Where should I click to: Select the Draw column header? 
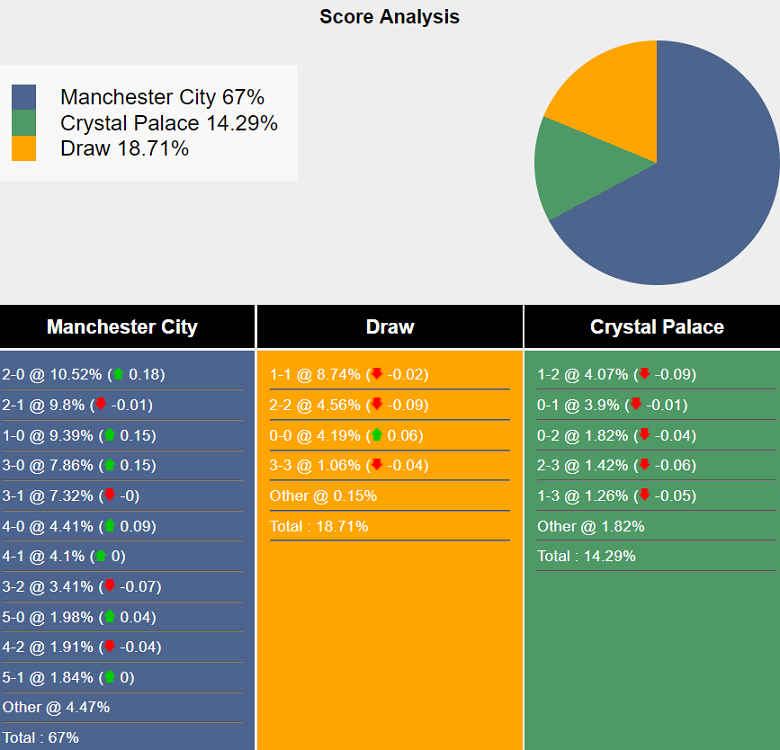pyautogui.click(x=390, y=327)
